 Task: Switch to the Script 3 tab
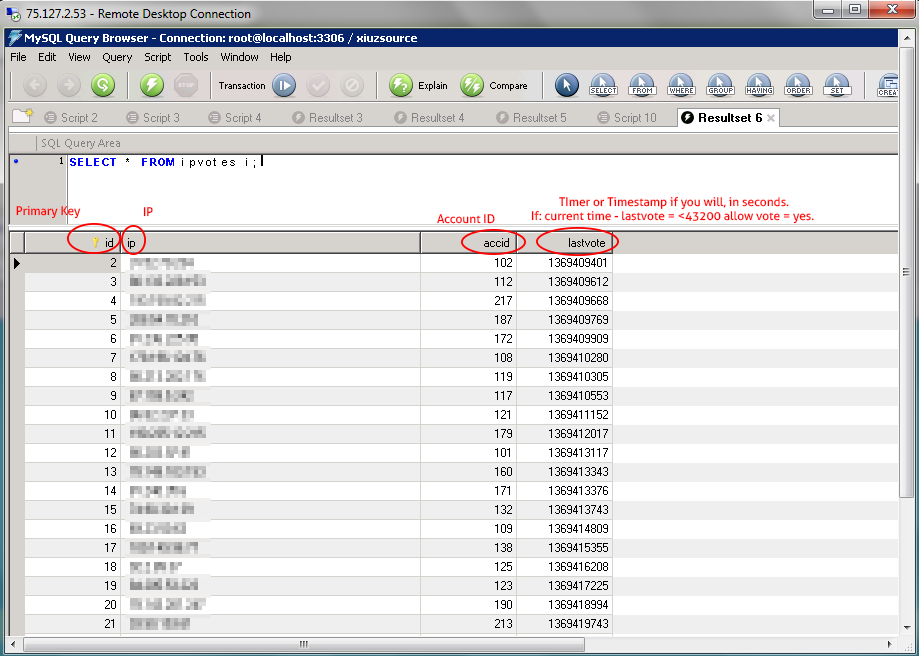coord(153,118)
